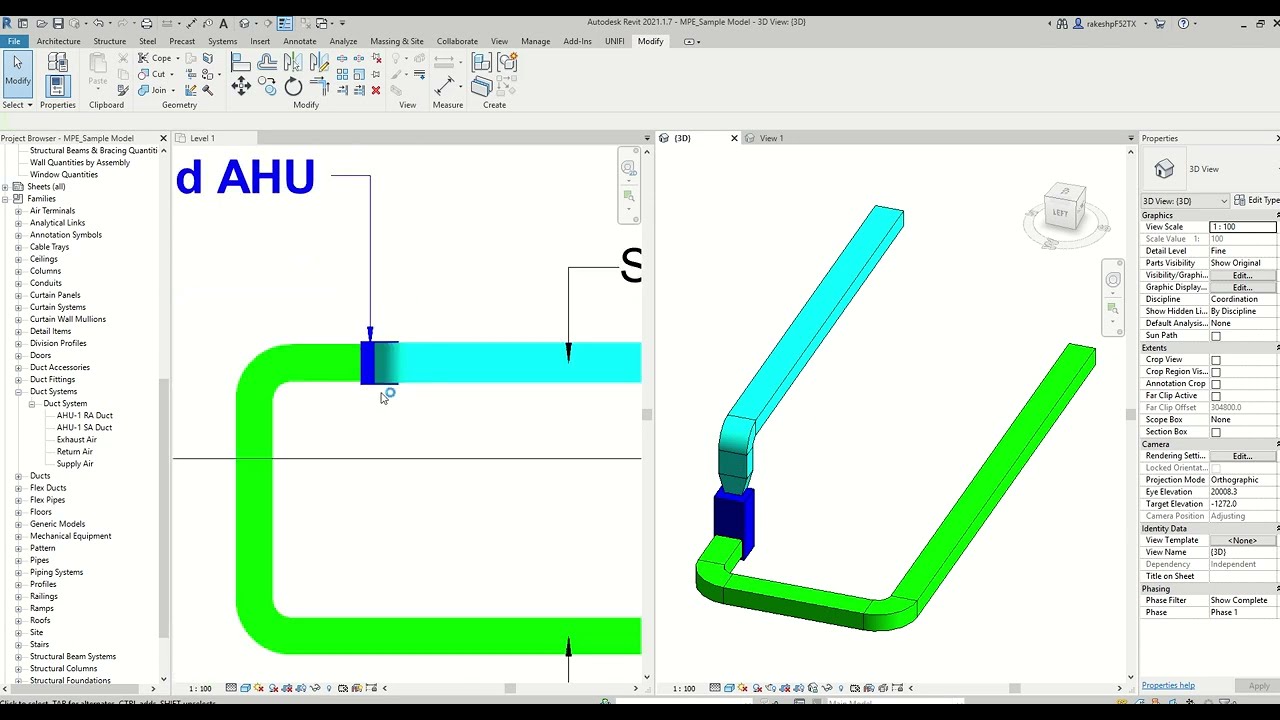Viewport: 1280px width, 720px height.
Task: Click the red Delete X icon
Action: (376, 90)
